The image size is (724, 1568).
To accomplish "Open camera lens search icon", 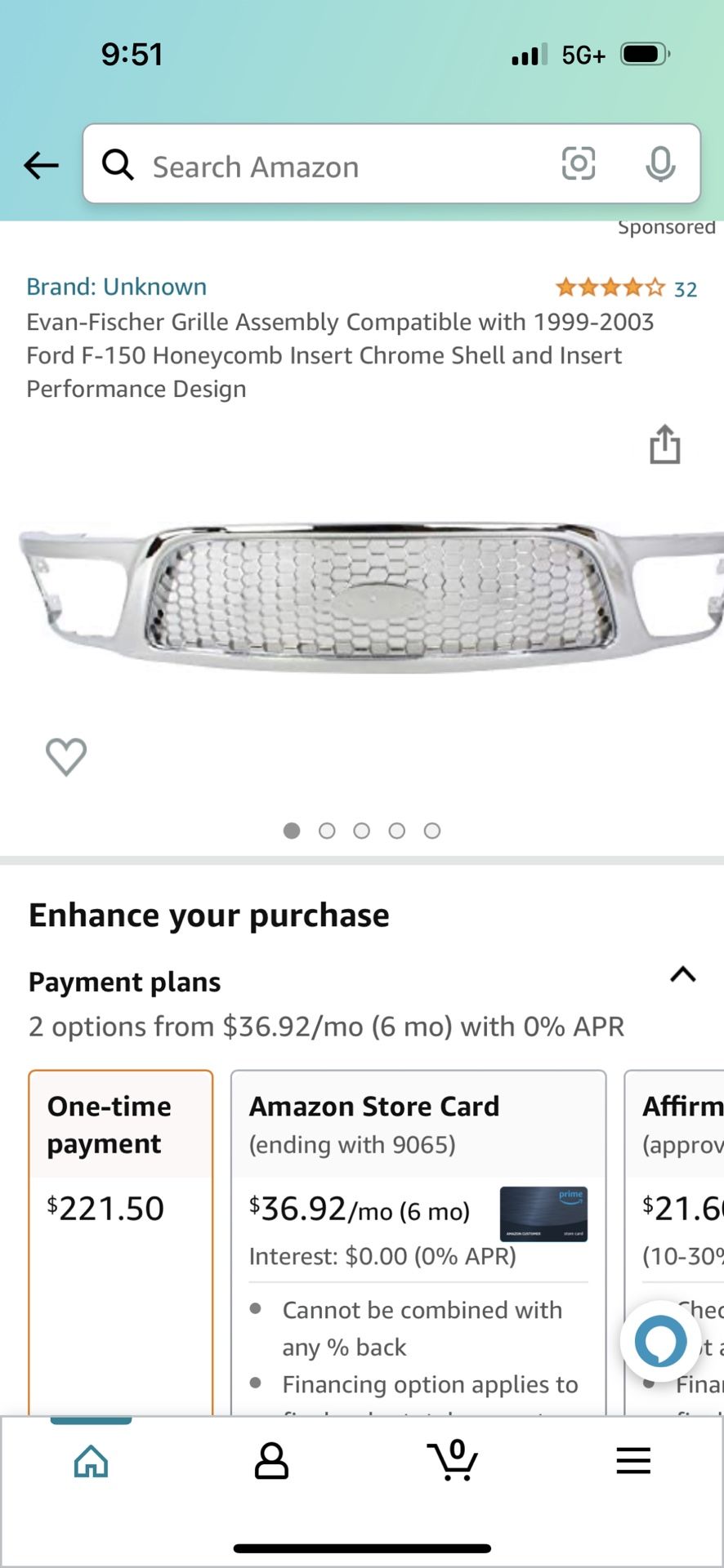I will click(578, 164).
